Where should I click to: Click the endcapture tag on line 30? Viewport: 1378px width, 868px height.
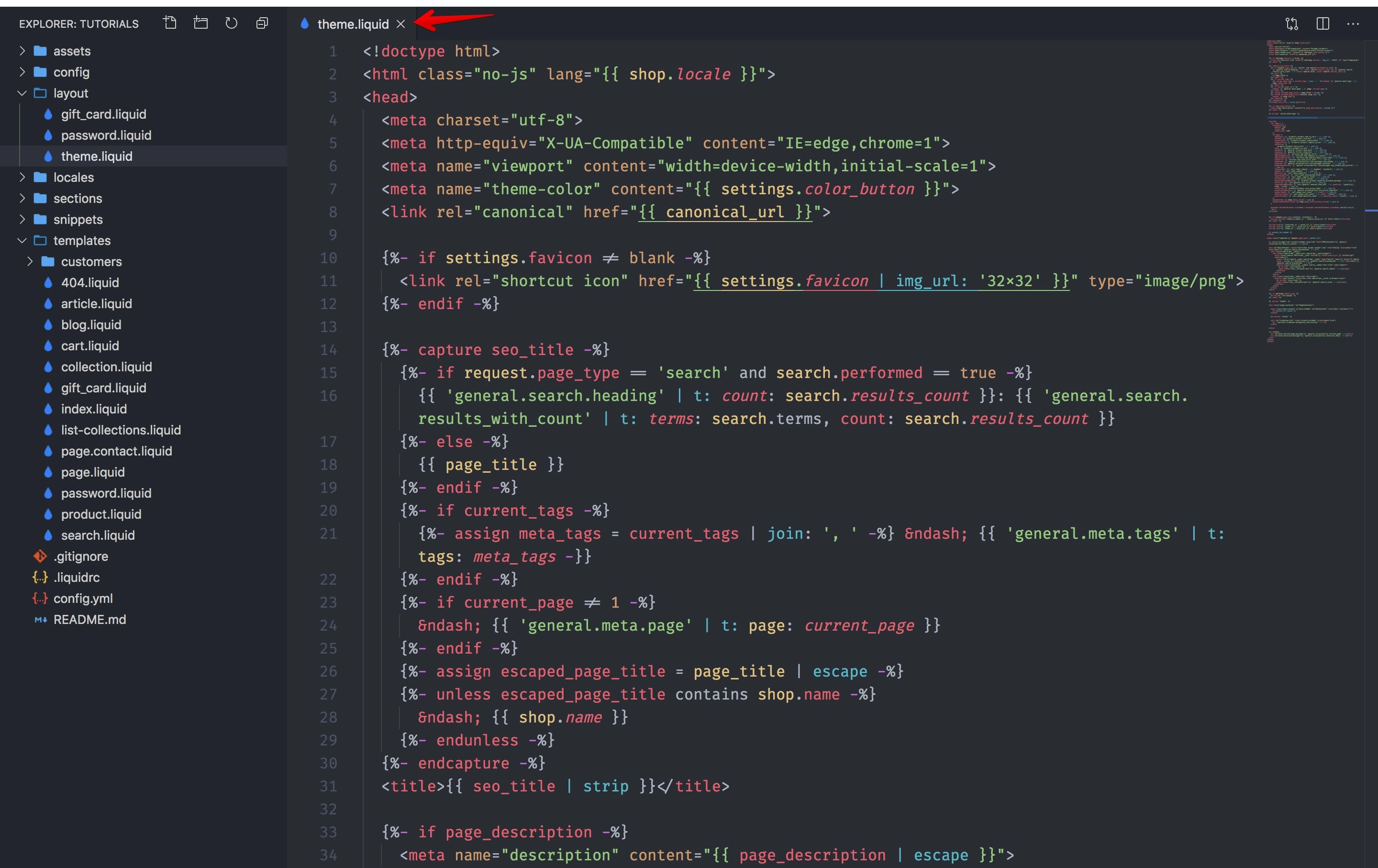tap(464, 763)
